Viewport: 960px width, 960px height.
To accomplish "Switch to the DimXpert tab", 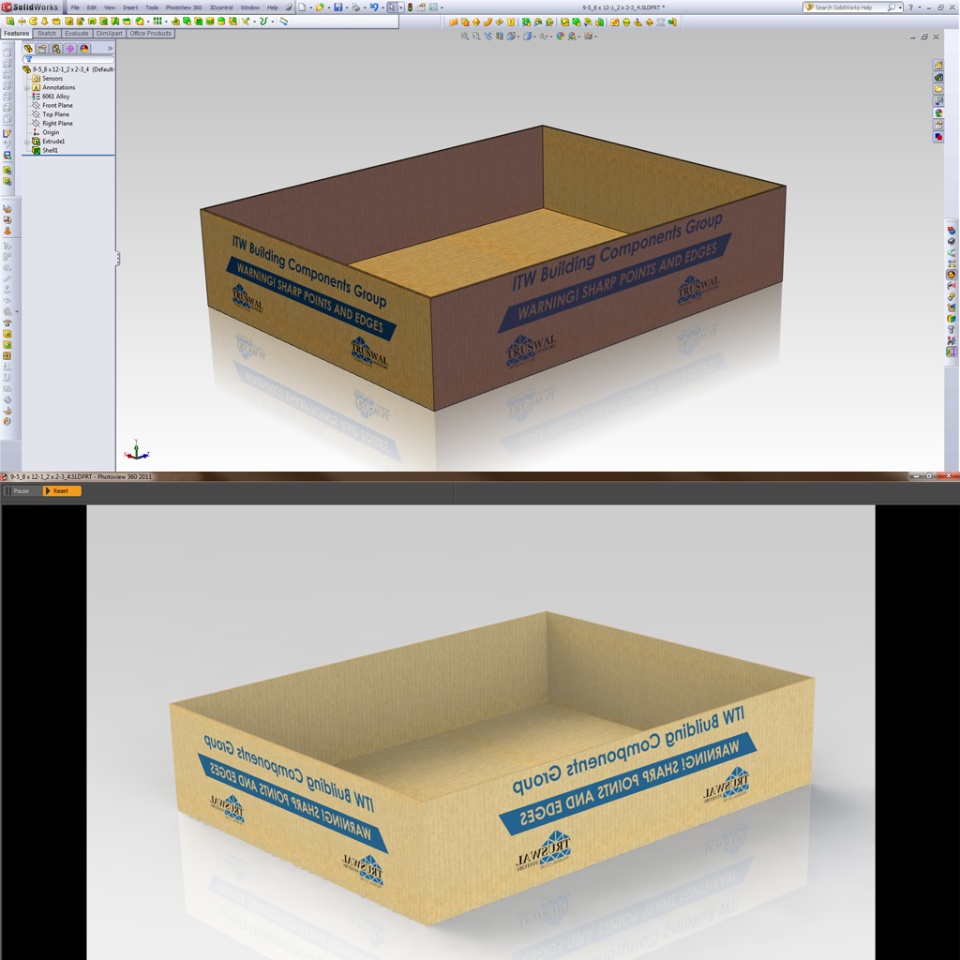I will click(x=109, y=33).
